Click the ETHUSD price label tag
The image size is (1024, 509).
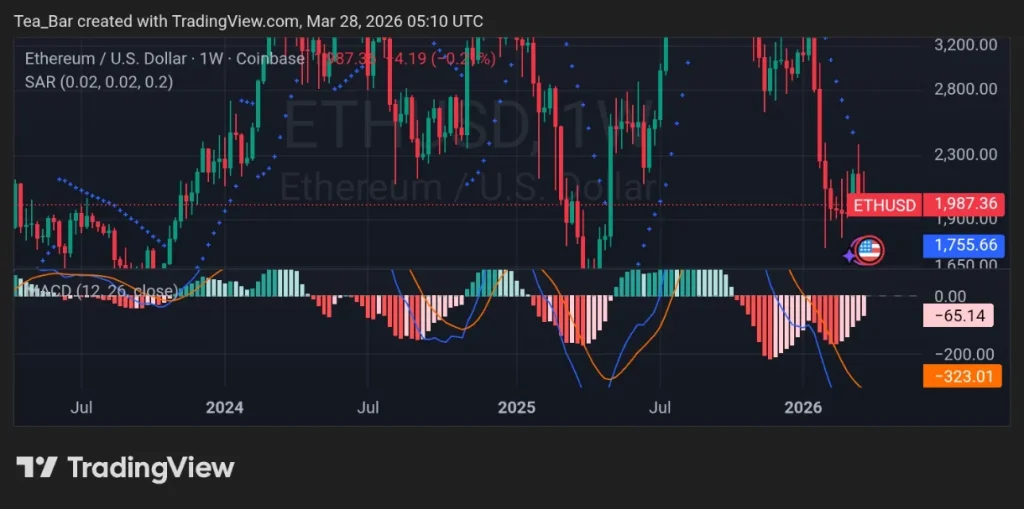click(884, 205)
